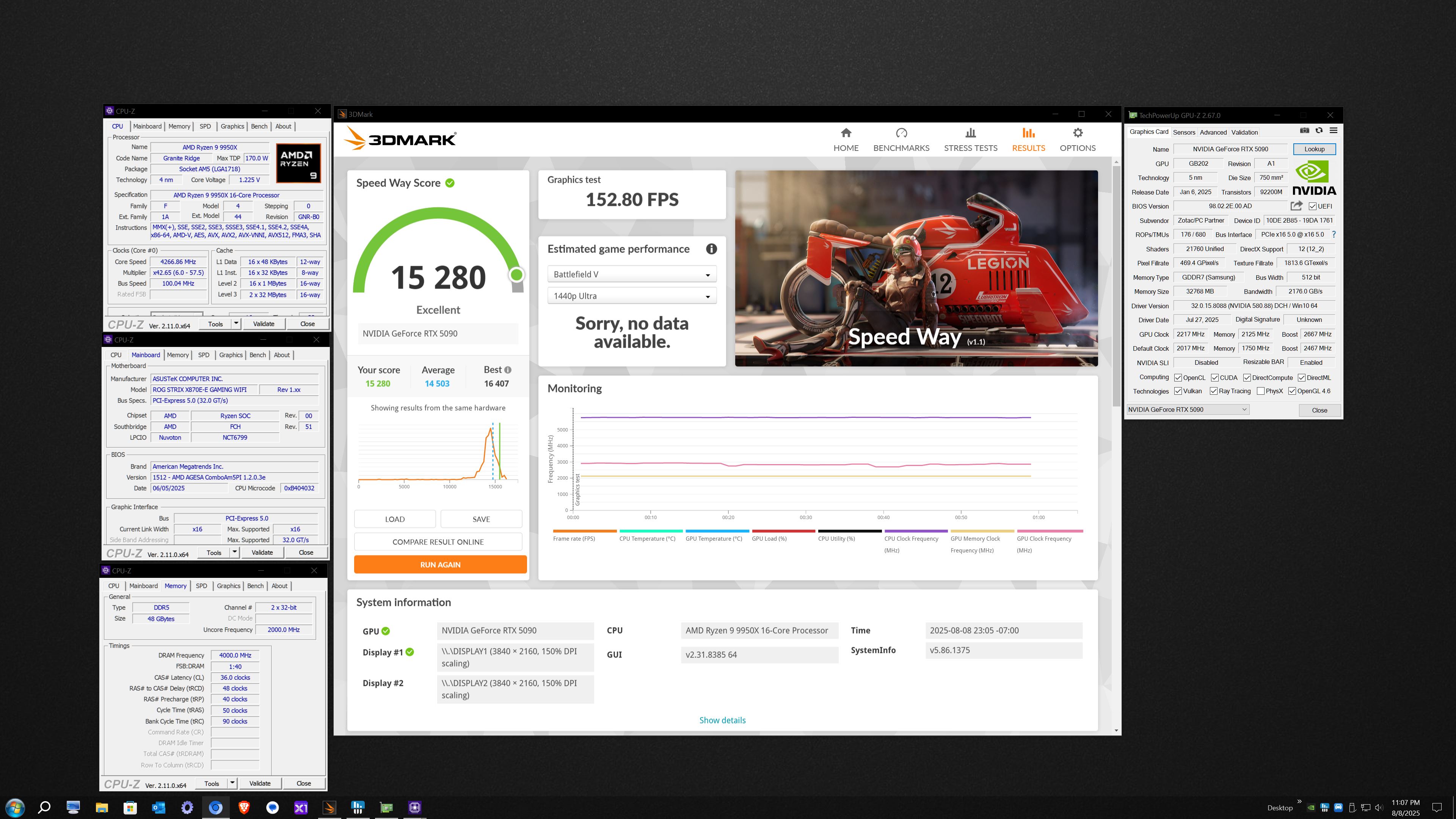Go to STRESS TESTS in 3DMark
The height and width of the screenshot is (819, 1456).
coord(971,140)
